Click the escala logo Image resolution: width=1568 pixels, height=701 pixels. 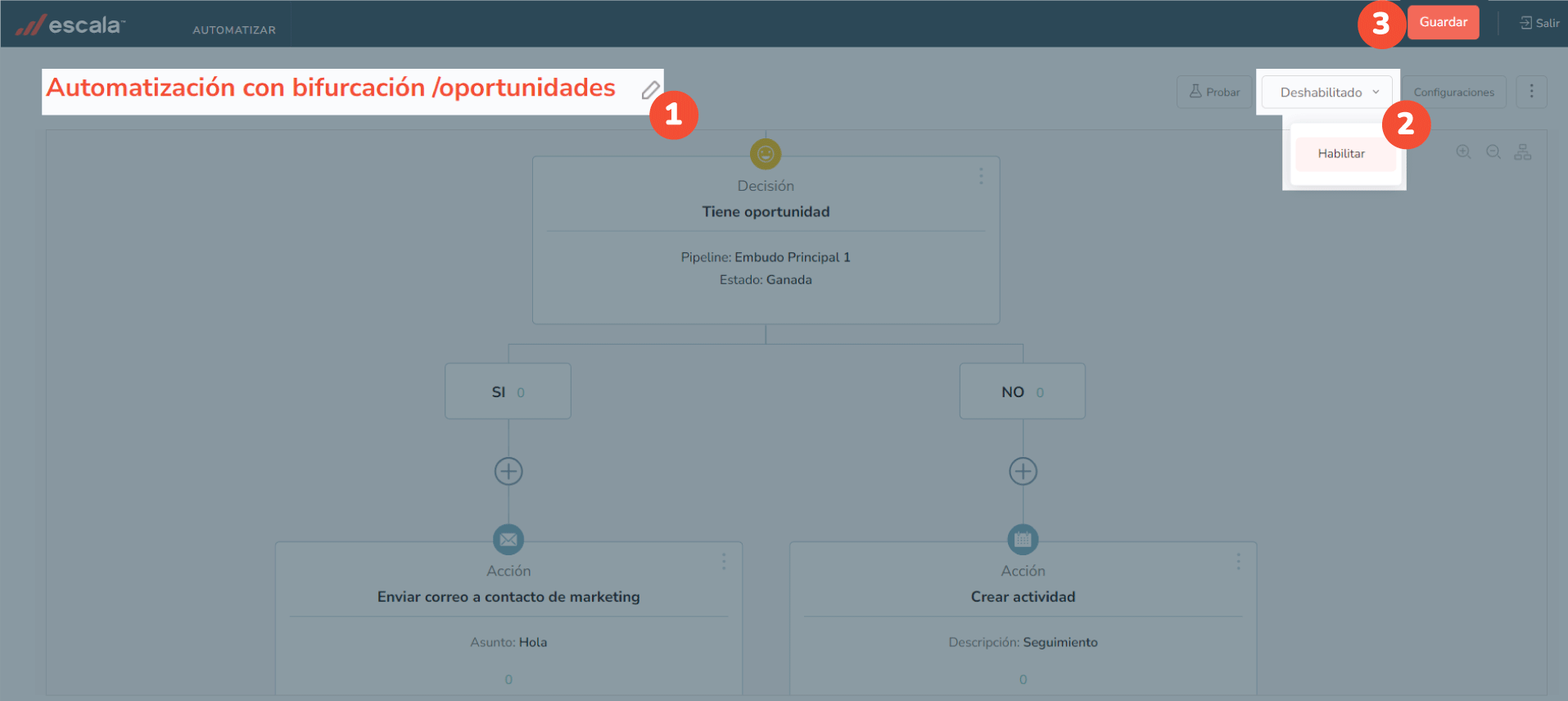coord(70,25)
